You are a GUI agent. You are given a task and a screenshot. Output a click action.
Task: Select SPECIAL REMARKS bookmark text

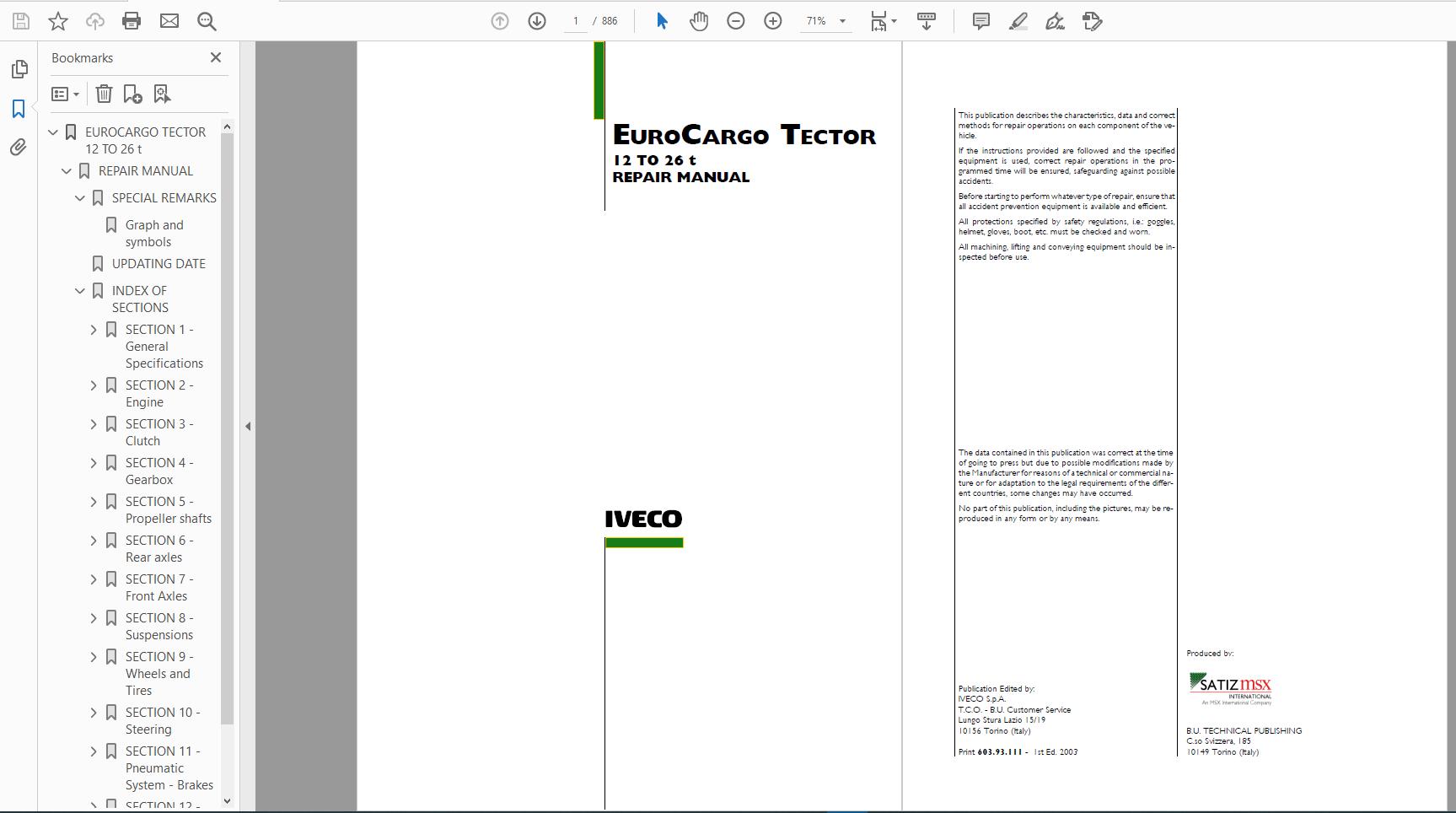(x=164, y=198)
